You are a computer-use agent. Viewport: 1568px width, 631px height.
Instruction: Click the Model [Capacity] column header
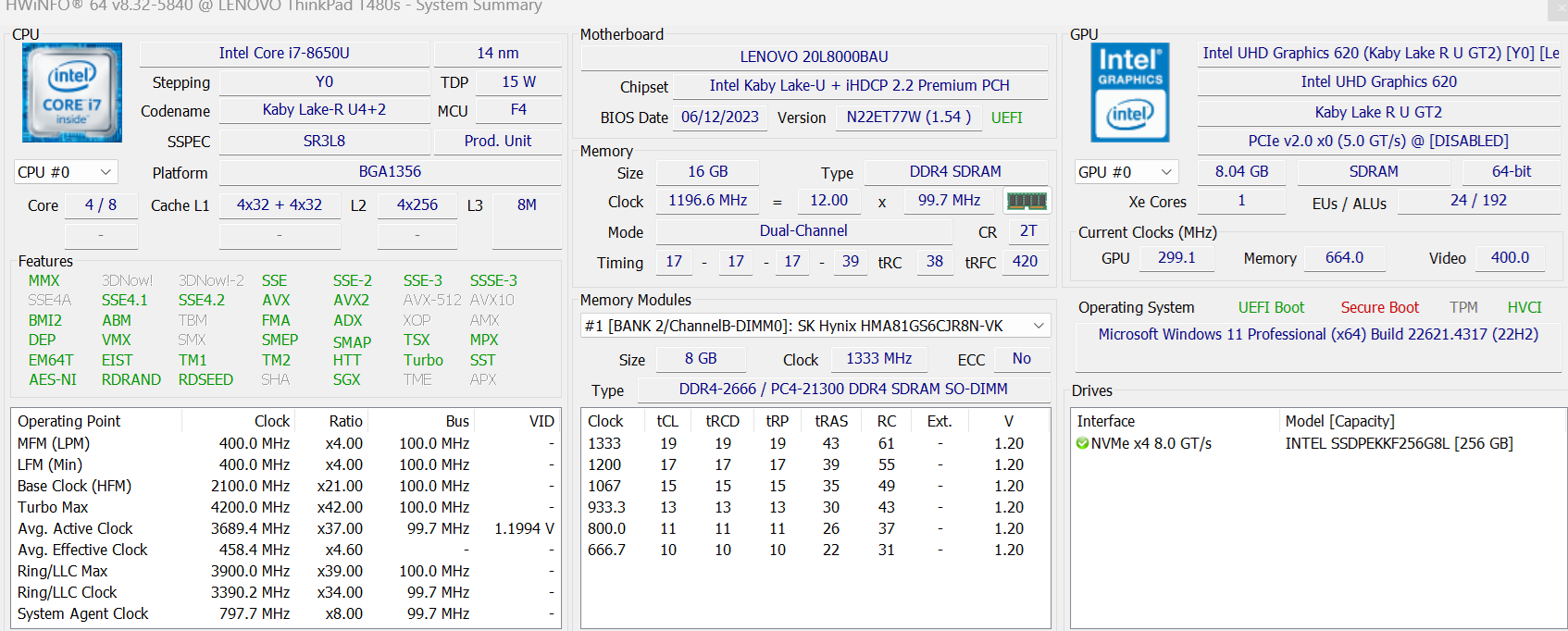click(x=1339, y=421)
